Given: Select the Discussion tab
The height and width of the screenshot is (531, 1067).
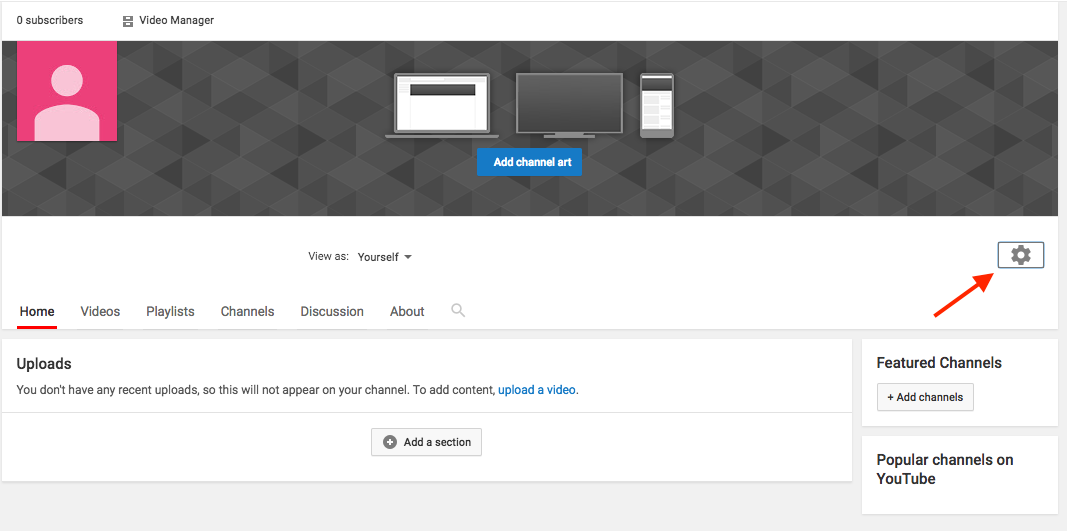Looking at the screenshot, I should tap(332, 312).
